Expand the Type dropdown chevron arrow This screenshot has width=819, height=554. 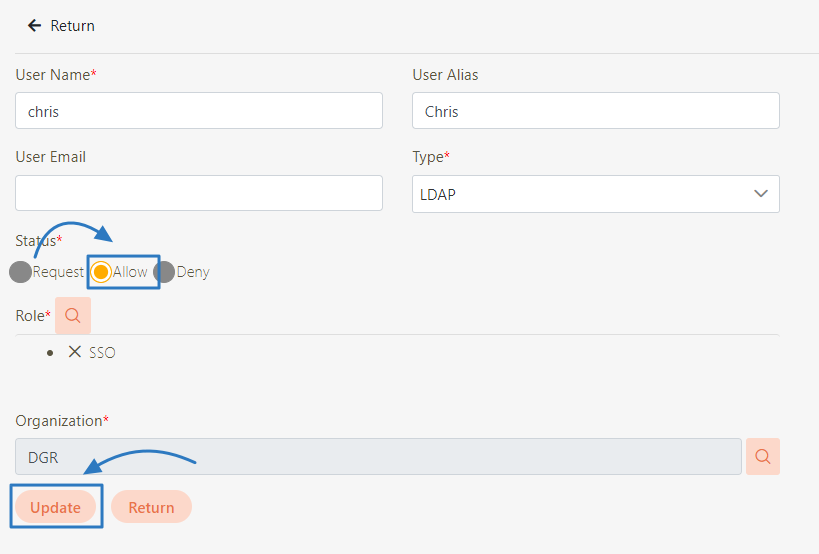pyautogui.click(x=761, y=194)
